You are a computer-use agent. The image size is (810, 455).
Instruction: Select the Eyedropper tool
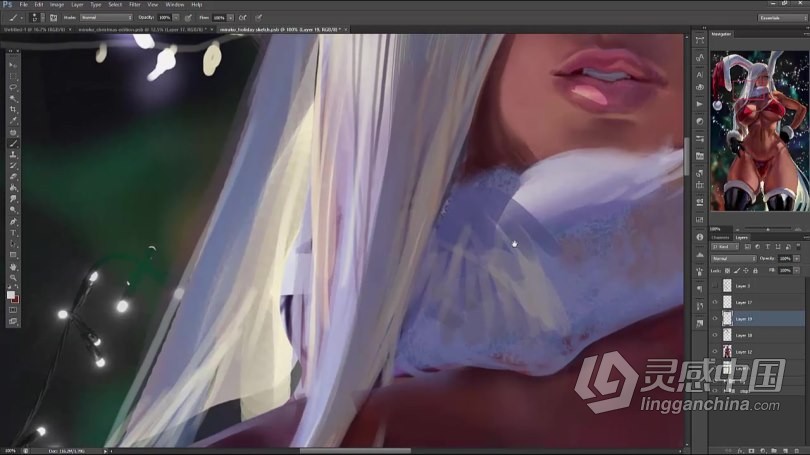click(x=13, y=121)
